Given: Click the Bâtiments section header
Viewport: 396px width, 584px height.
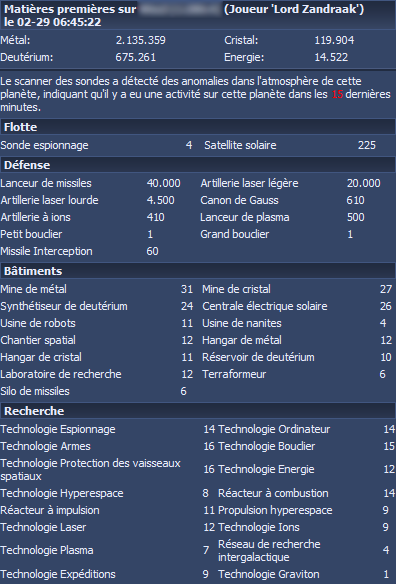Looking at the screenshot, I should click(x=198, y=271).
